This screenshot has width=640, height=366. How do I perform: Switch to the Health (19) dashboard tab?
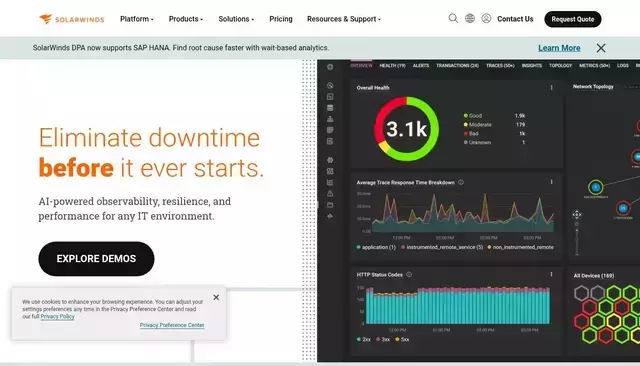pos(392,66)
